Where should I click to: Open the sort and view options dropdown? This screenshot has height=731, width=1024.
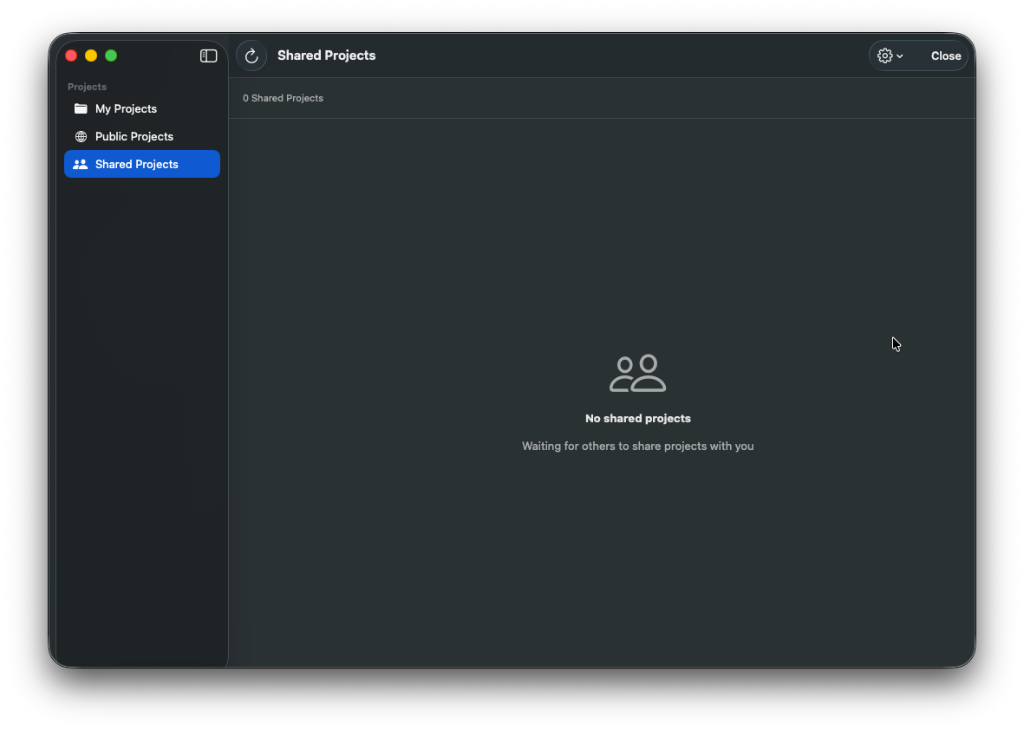[890, 55]
